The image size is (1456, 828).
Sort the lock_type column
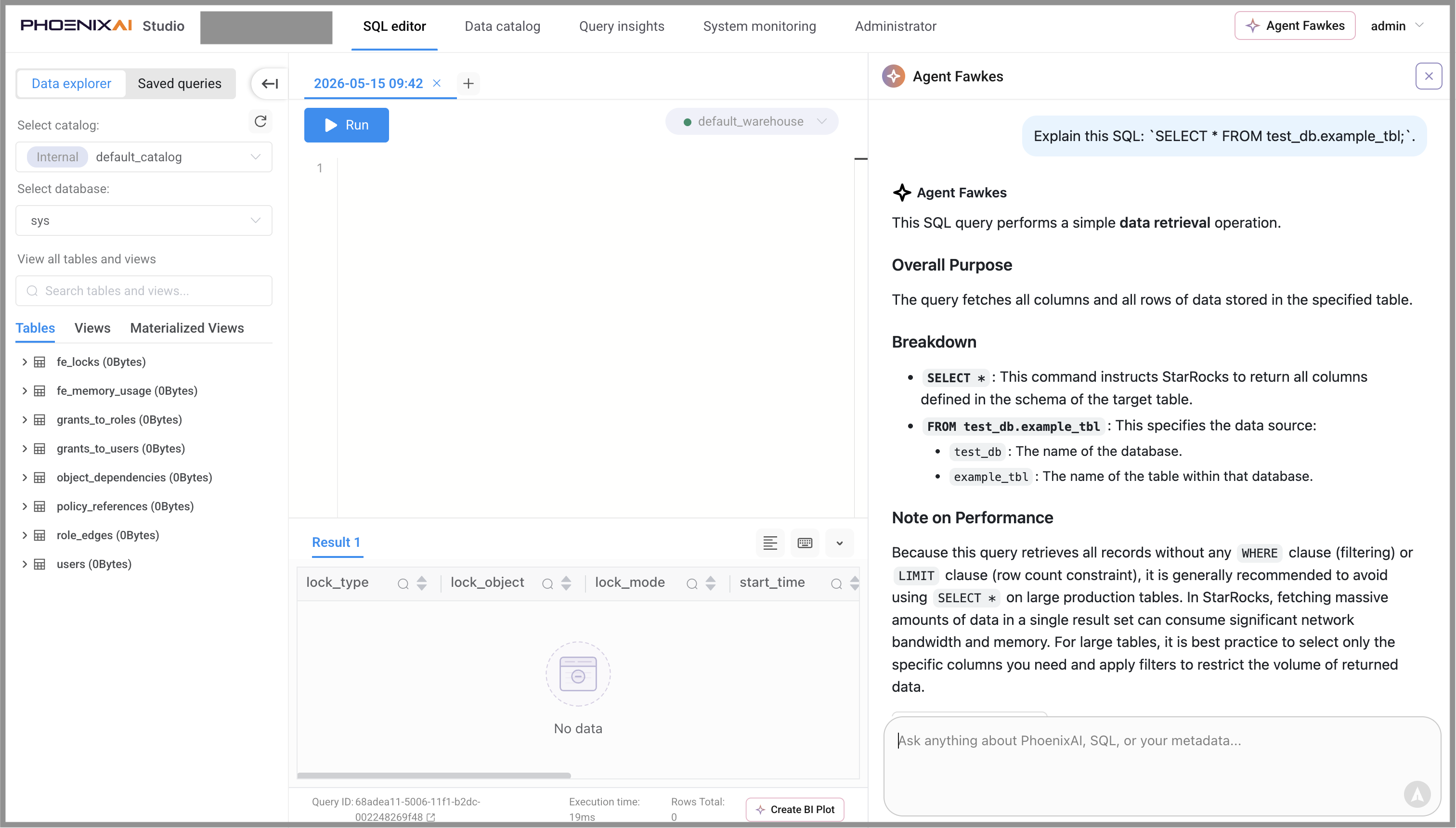(421, 583)
